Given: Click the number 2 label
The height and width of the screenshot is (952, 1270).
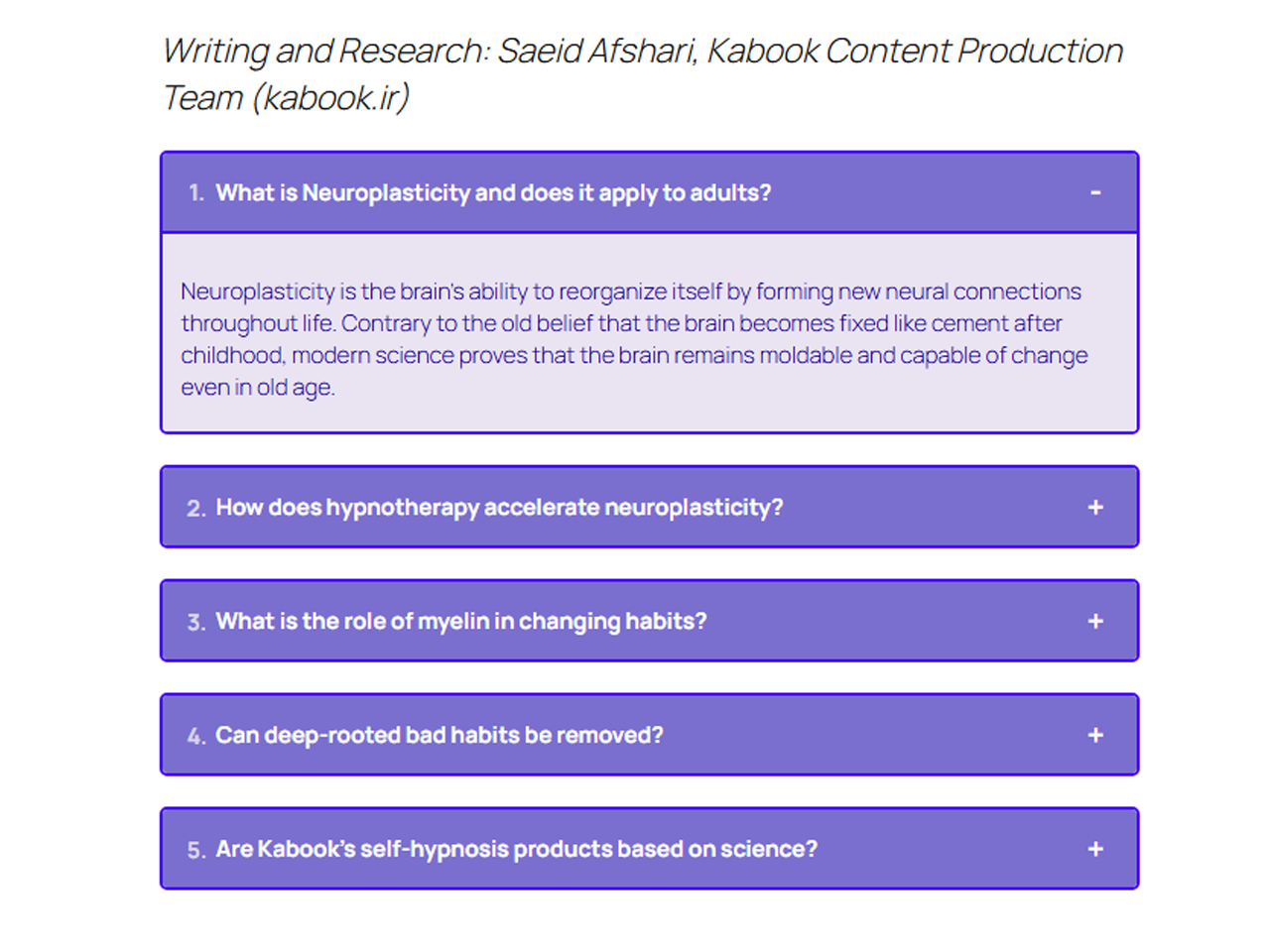Looking at the screenshot, I should coord(195,507).
